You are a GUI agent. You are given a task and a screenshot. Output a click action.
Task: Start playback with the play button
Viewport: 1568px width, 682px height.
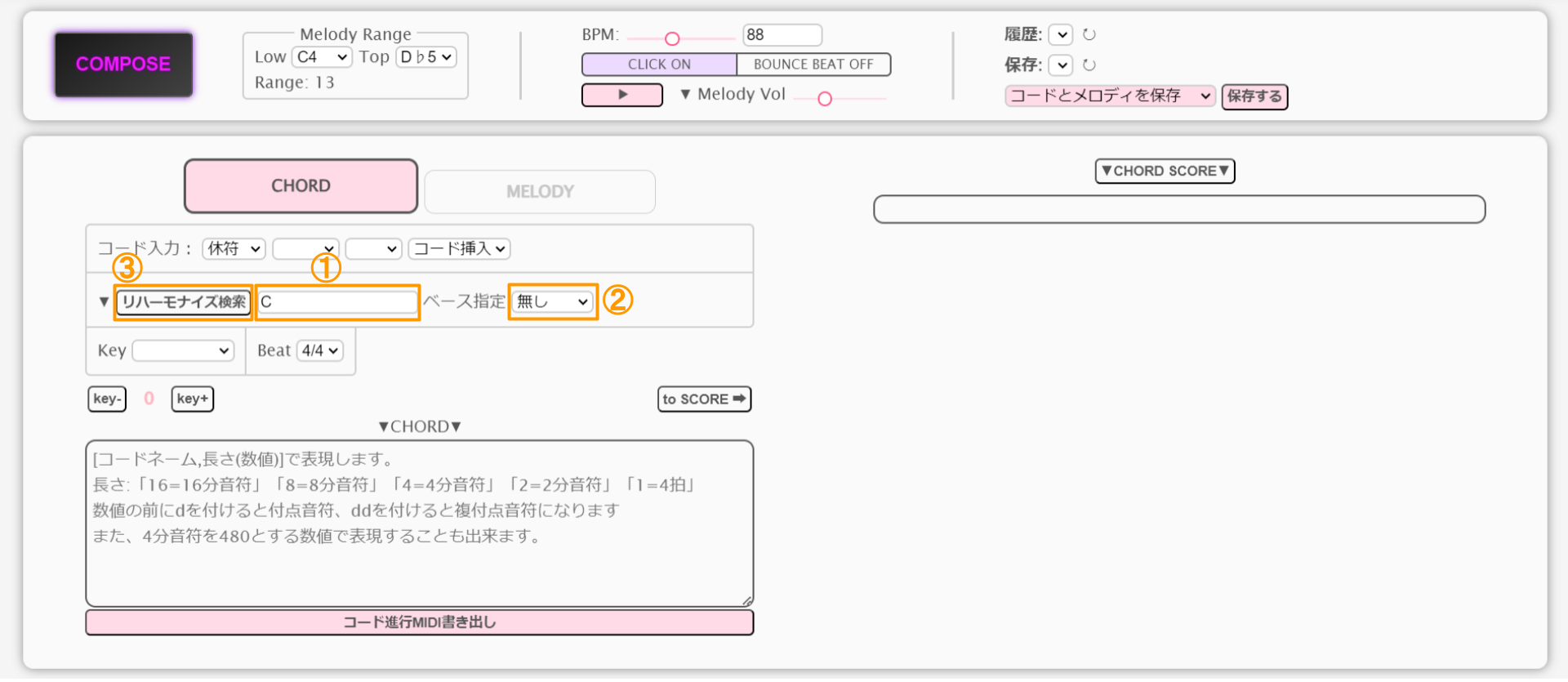pos(622,95)
